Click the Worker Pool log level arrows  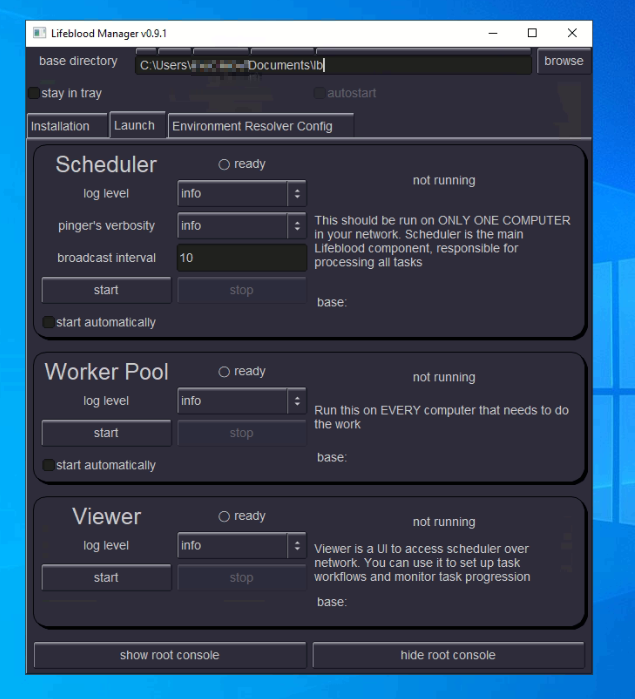[x=297, y=401]
